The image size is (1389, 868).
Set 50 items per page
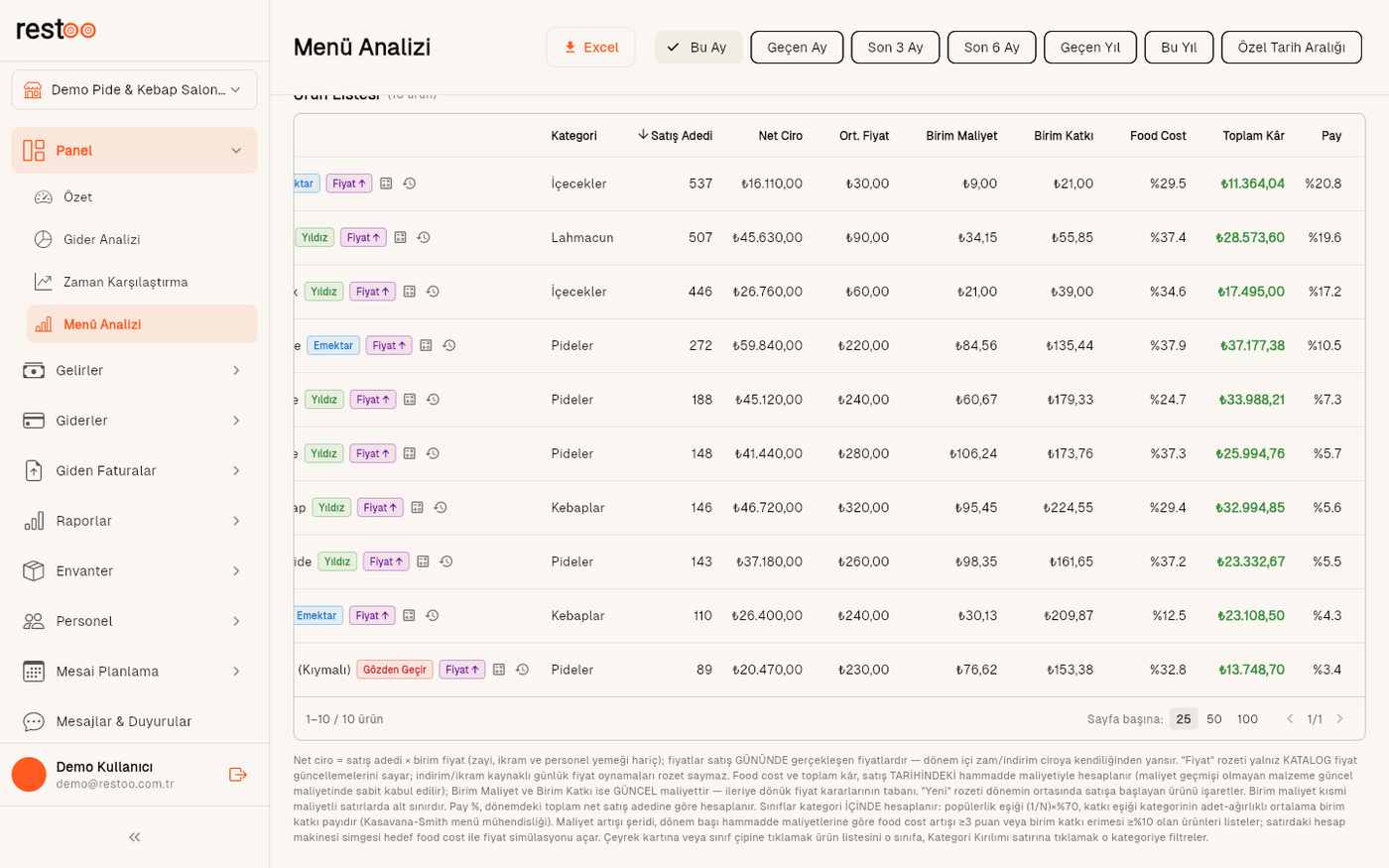[1214, 719]
